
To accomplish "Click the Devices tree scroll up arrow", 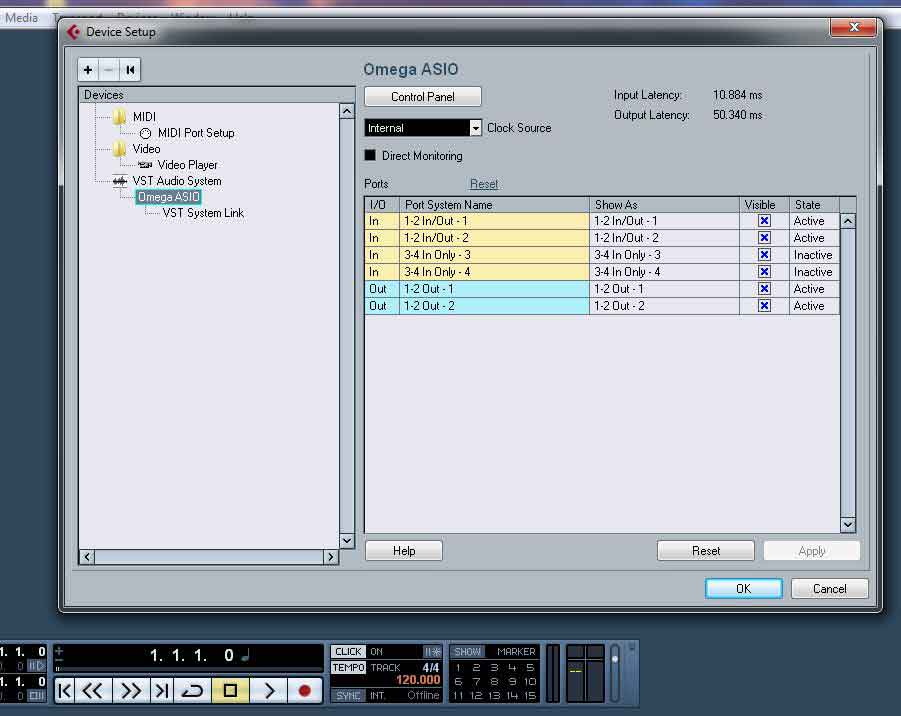I will pyautogui.click(x=347, y=111).
